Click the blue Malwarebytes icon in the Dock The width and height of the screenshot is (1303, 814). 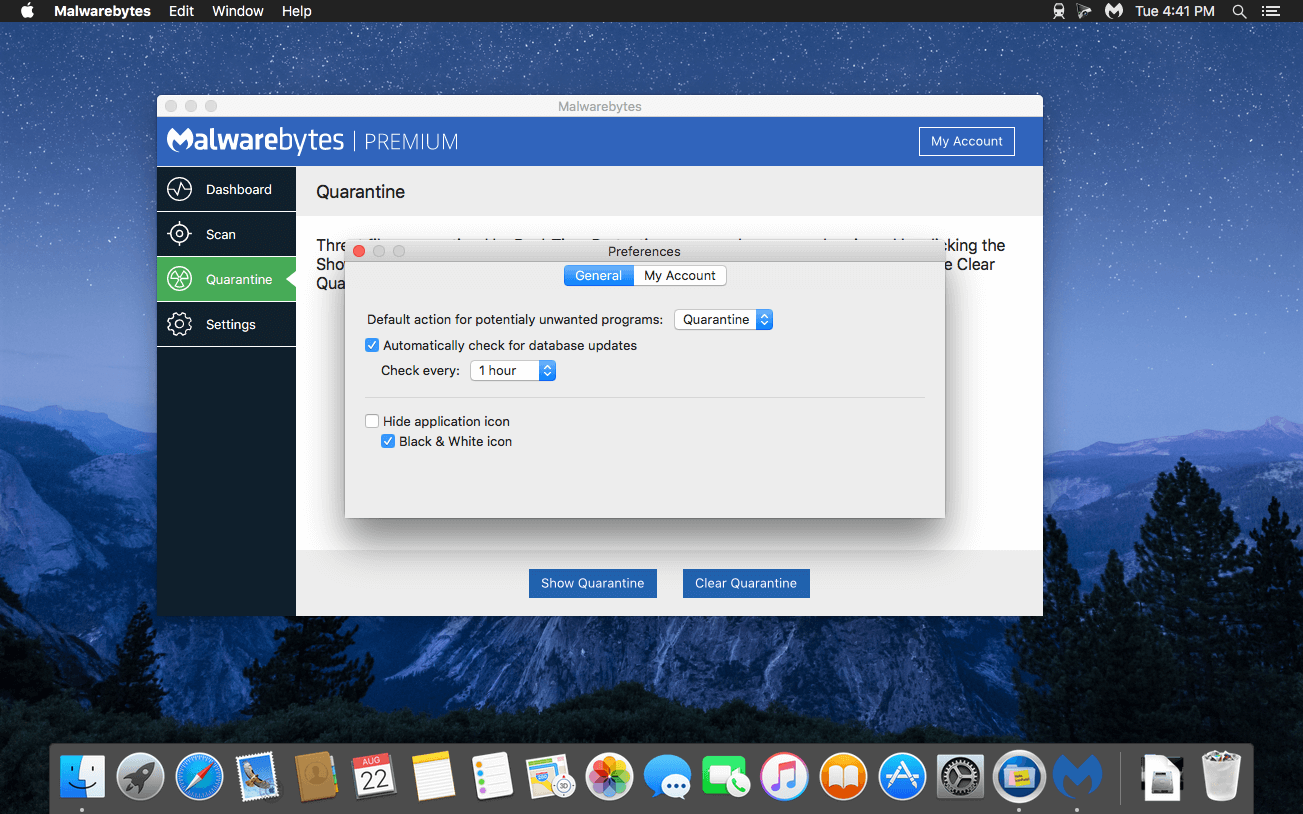pos(1077,776)
